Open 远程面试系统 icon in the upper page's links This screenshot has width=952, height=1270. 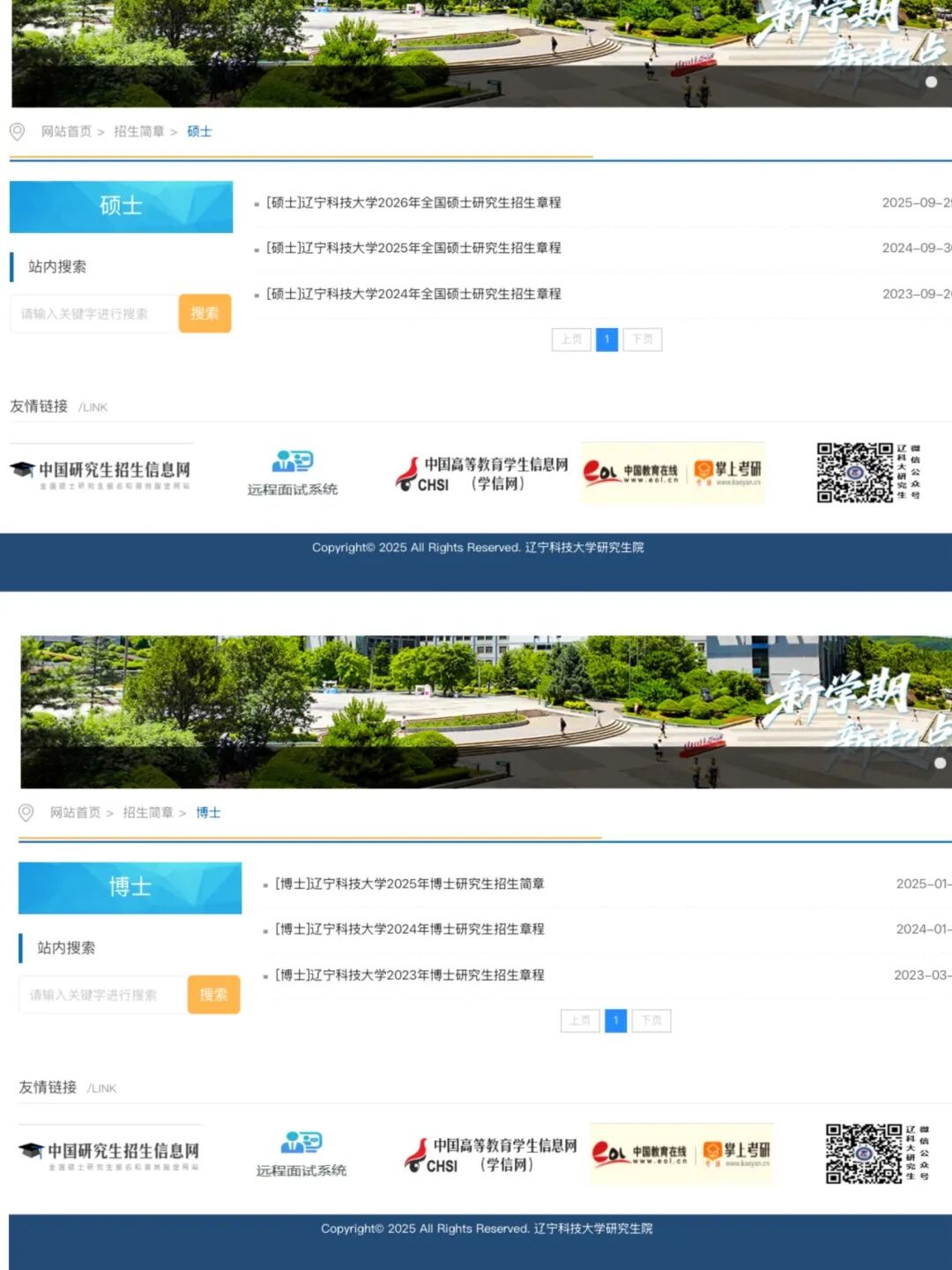tap(293, 473)
